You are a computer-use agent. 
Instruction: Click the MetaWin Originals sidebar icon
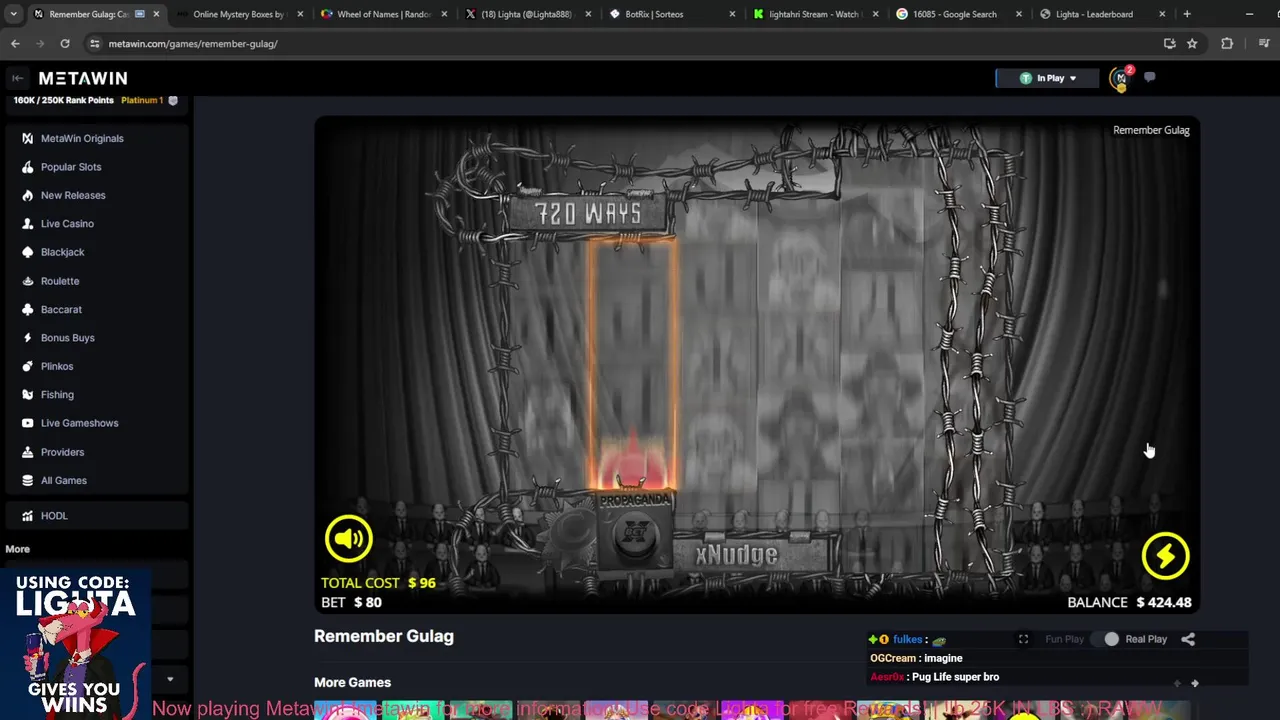click(27, 138)
